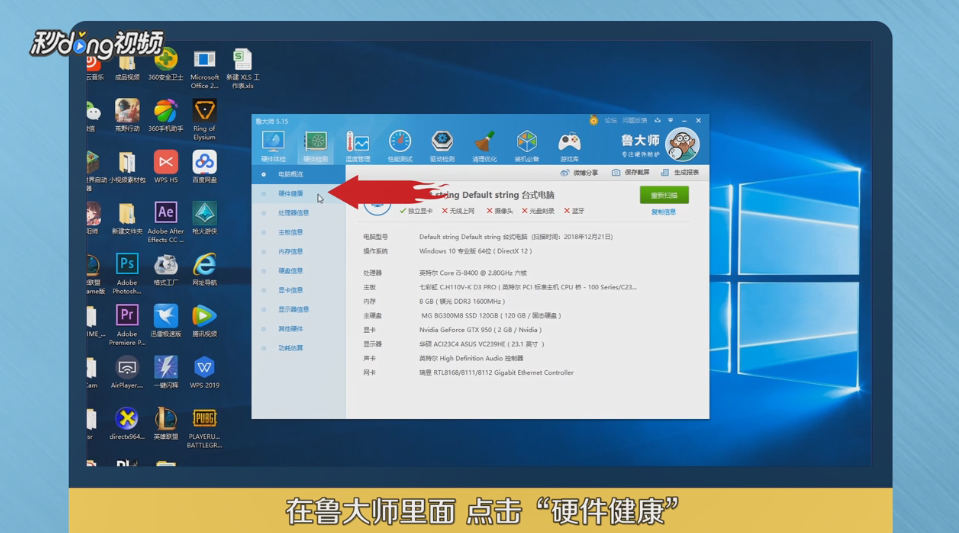Open the 硬件体检 tab in Lu Dashi toolbar
Screen dimensions: 959x533
[273, 146]
